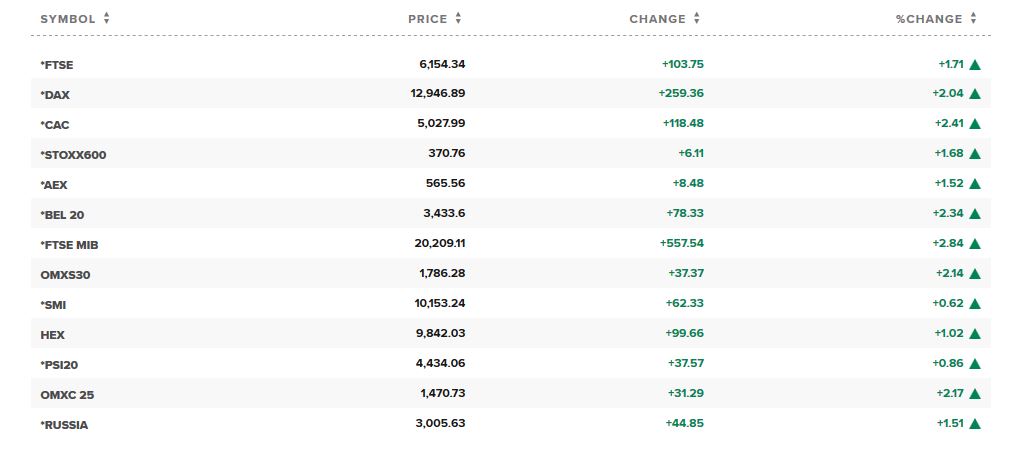
Task: Click the green up triangle in BEL 20 row
Action: coord(975,213)
